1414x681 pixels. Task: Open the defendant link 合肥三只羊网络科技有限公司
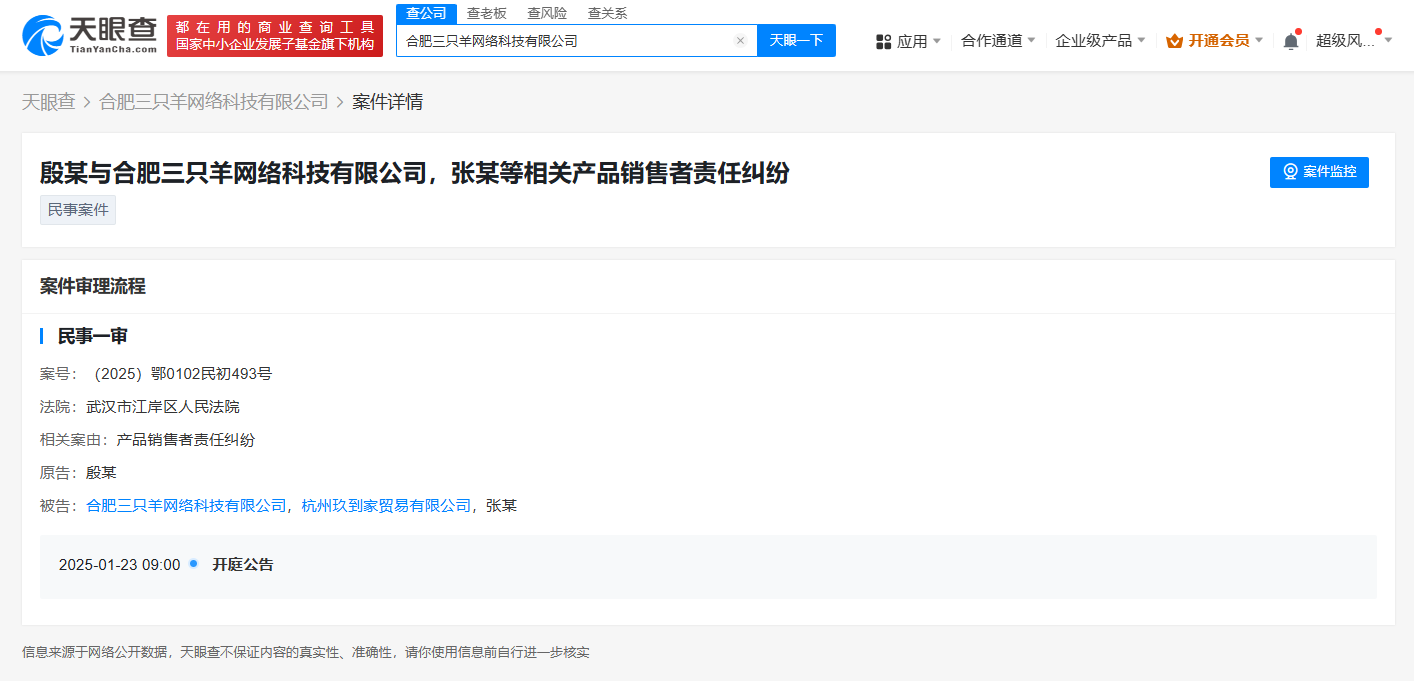(x=187, y=506)
